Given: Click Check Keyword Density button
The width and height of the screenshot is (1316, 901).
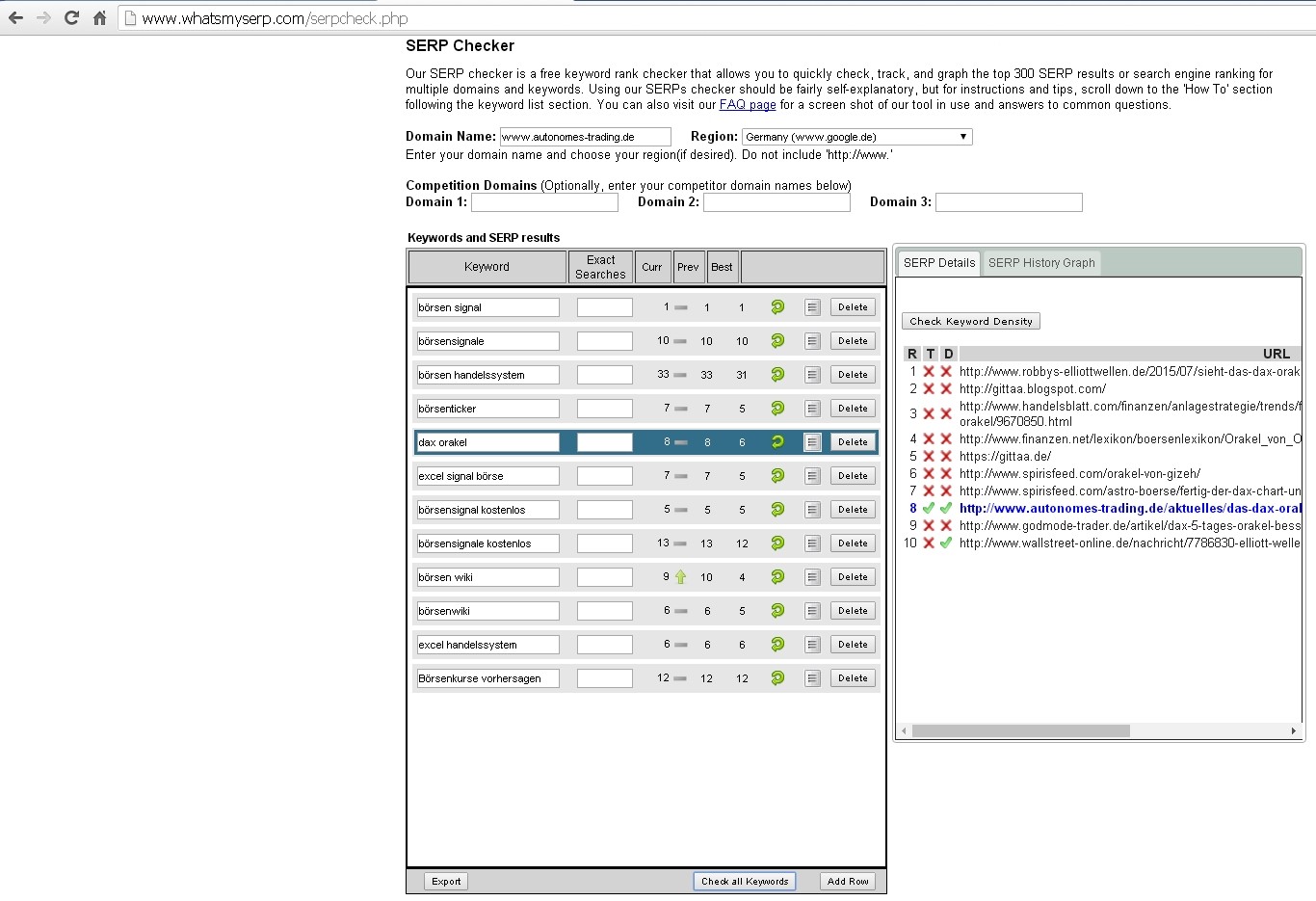Looking at the screenshot, I should pyautogui.click(x=971, y=322).
